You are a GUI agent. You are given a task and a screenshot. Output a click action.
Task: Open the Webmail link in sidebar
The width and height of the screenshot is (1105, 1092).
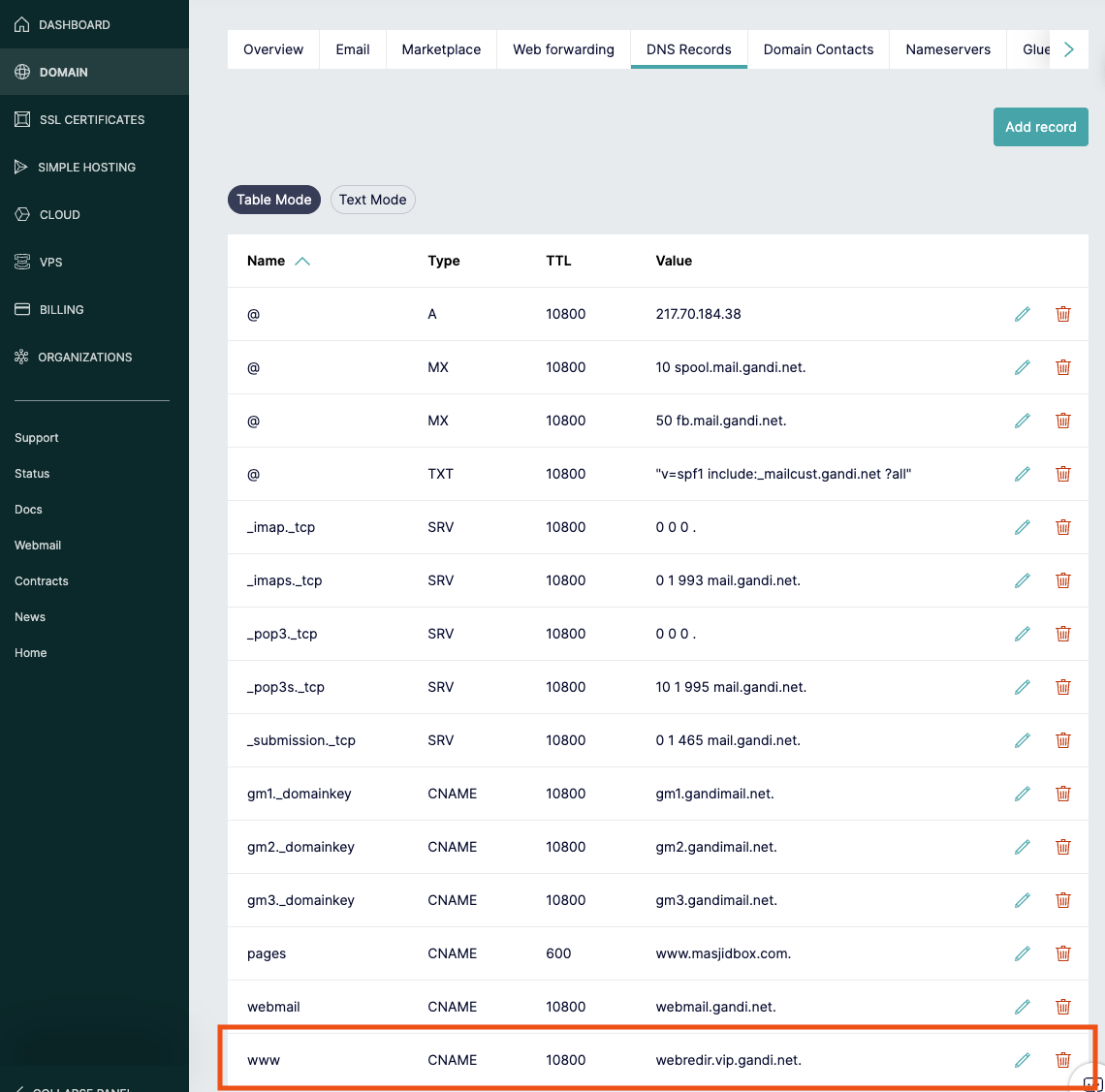click(38, 546)
